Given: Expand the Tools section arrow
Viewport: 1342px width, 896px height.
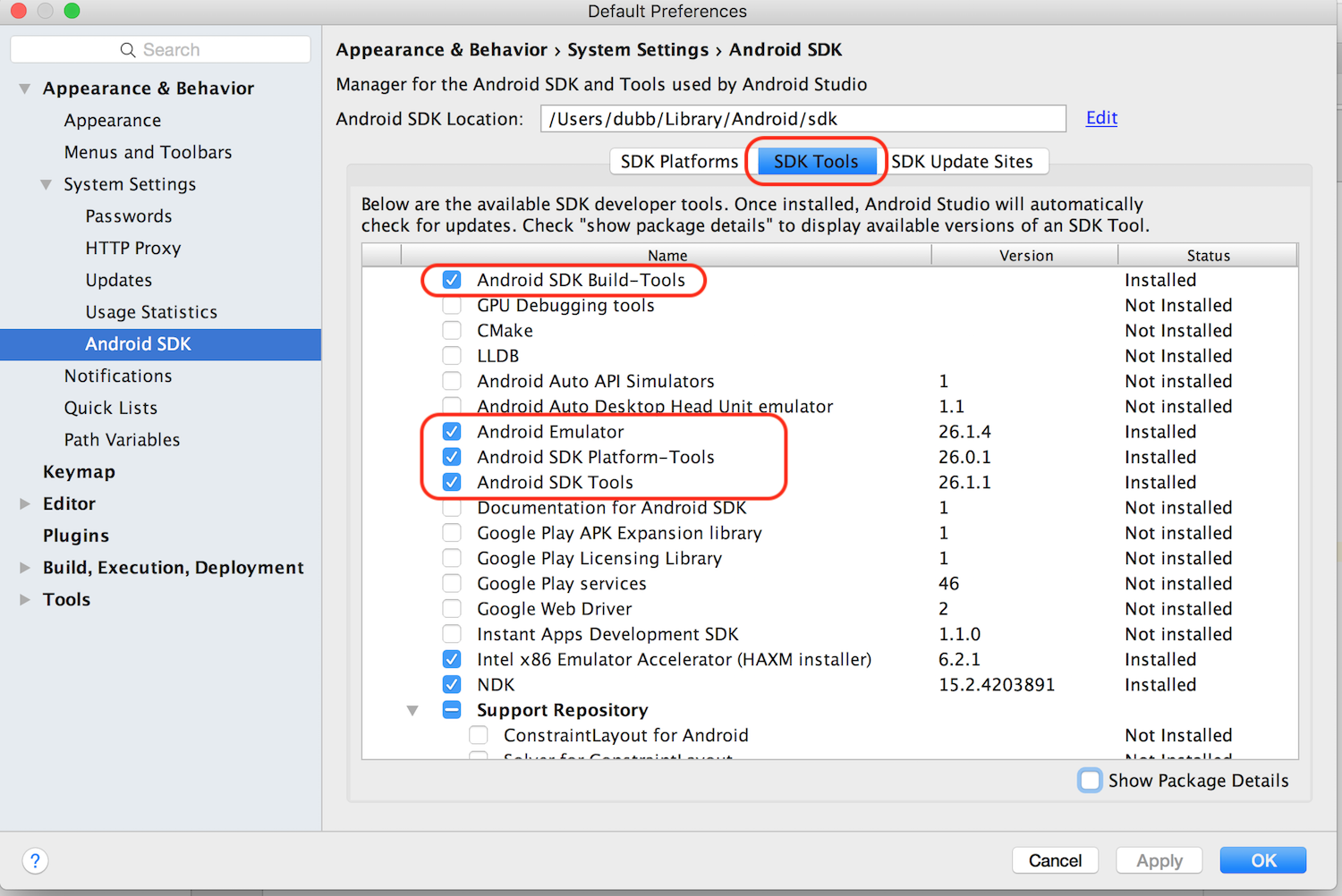Looking at the screenshot, I should pos(25,599).
